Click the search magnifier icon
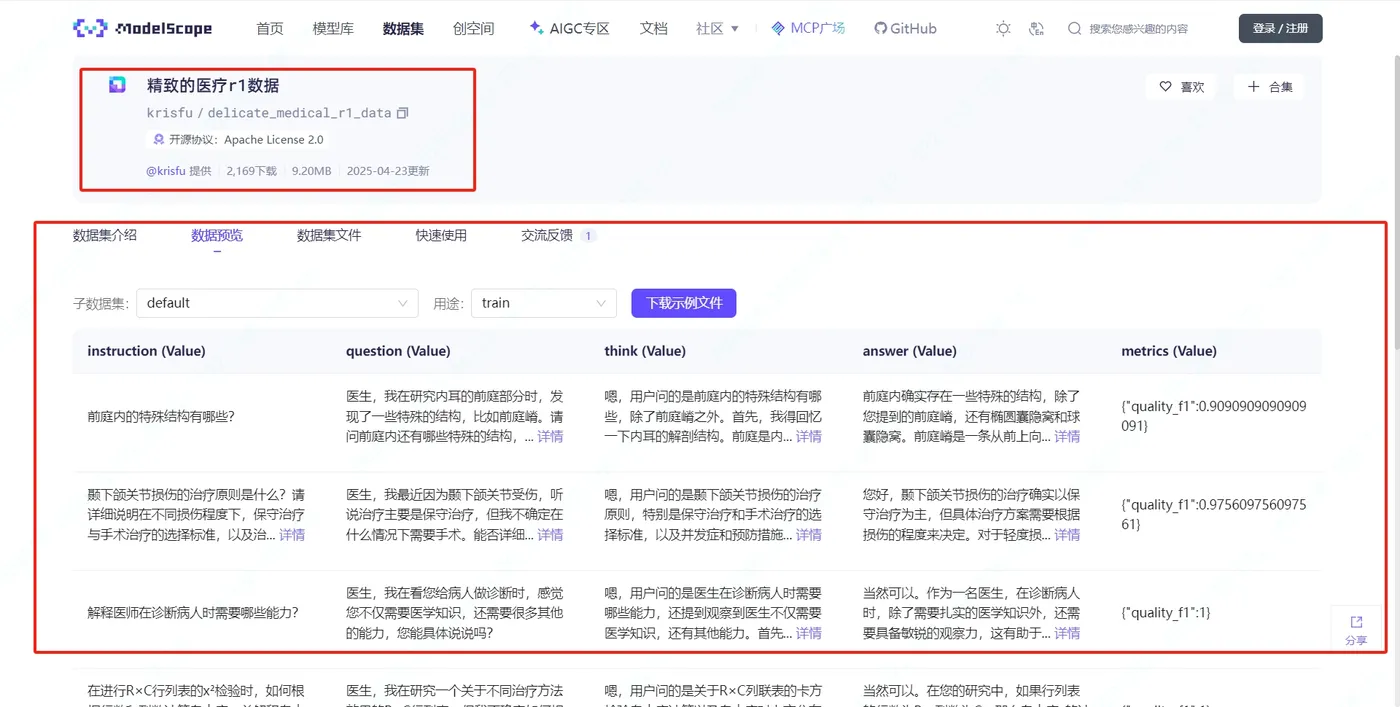The height and width of the screenshot is (707, 1400). pos(1074,29)
